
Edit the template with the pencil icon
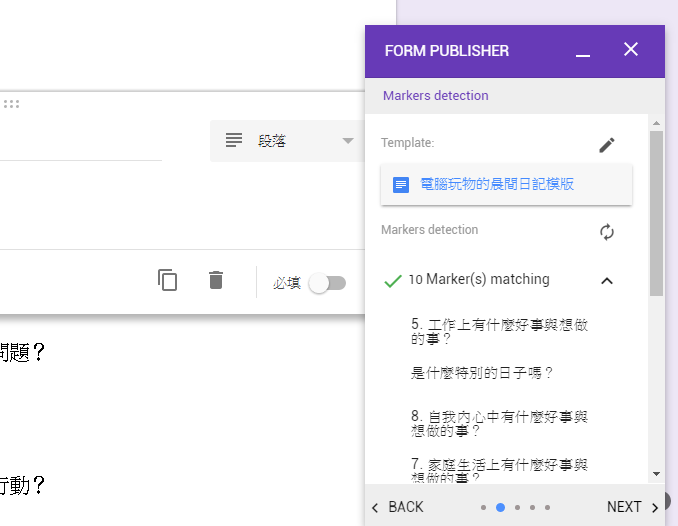point(607,145)
